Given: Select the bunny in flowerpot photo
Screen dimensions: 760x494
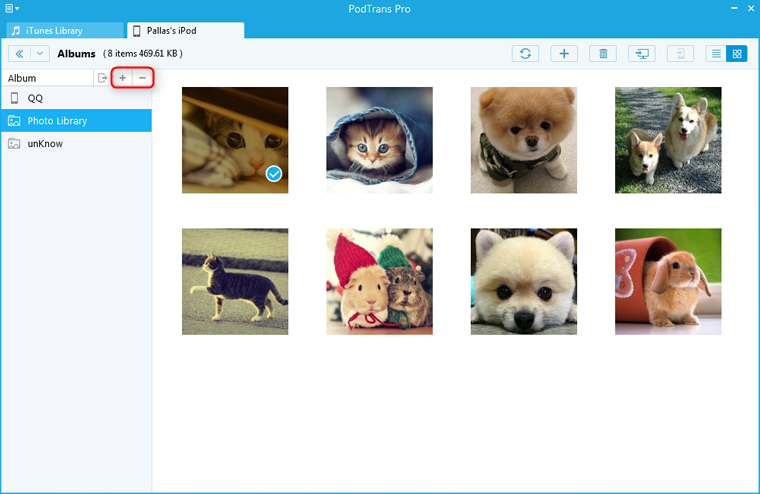Looking at the screenshot, I should (667, 281).
